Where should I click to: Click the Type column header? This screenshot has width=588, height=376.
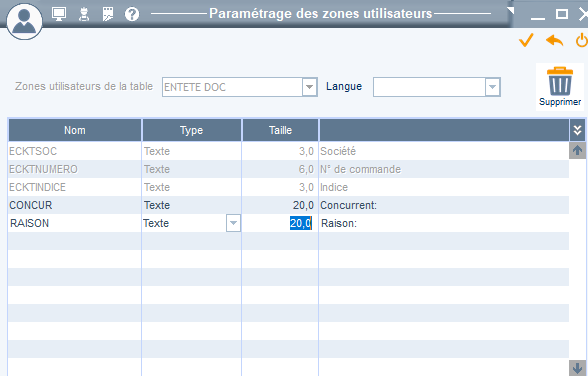point(192,130)
